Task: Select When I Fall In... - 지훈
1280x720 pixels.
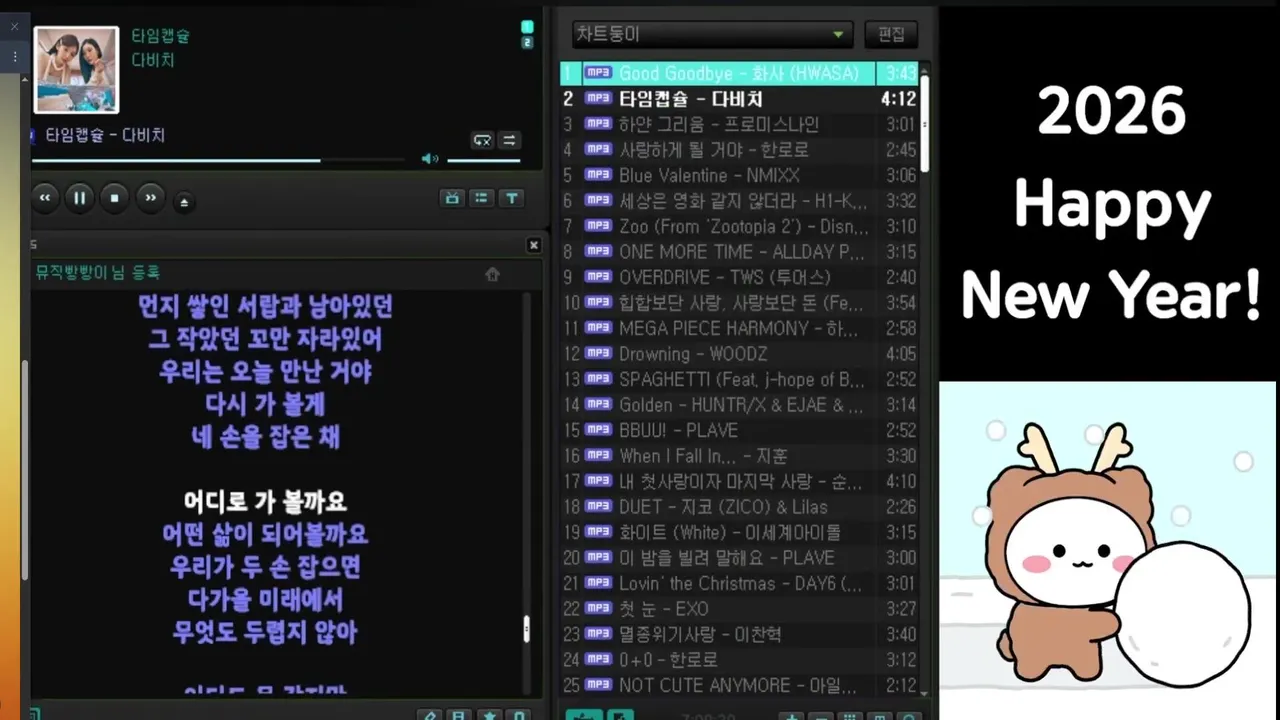Action: (x=739, y=456)
